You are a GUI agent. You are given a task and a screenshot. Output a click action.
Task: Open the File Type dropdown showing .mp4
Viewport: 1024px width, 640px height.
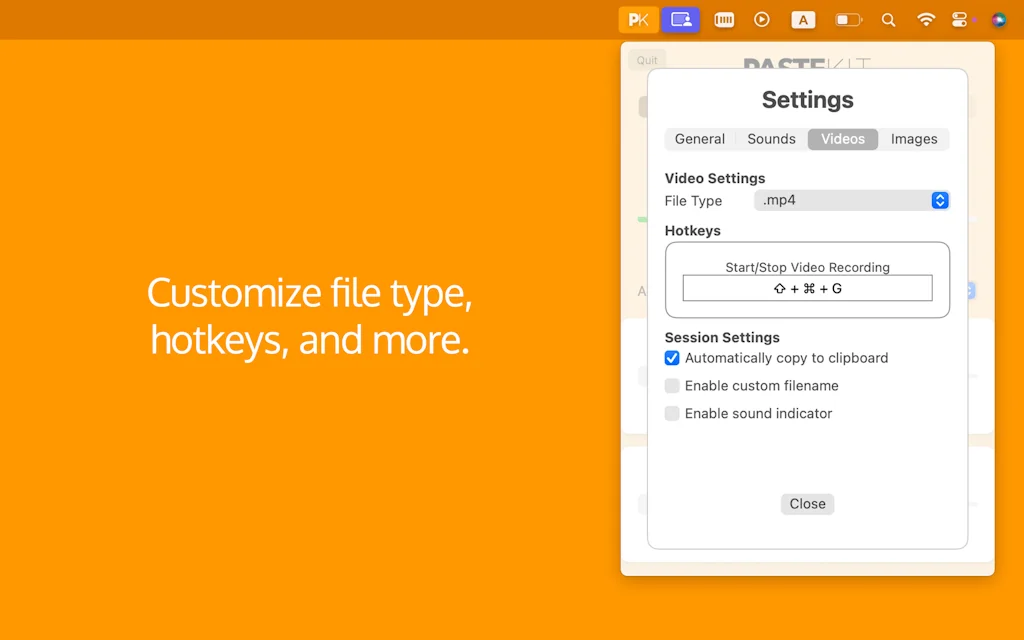(x=851, y=200)
